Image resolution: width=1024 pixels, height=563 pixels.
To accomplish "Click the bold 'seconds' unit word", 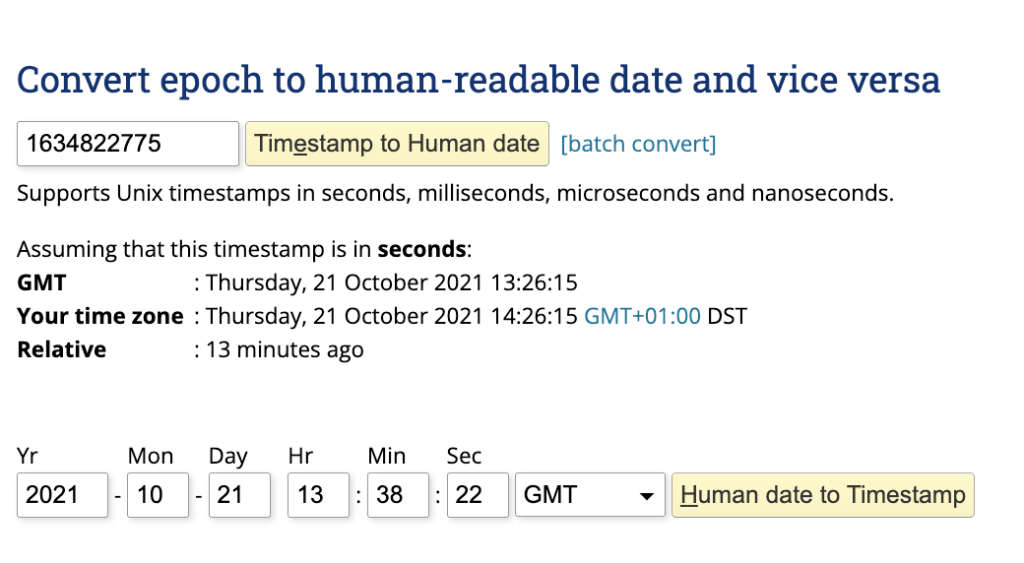I will coord(421,250).
